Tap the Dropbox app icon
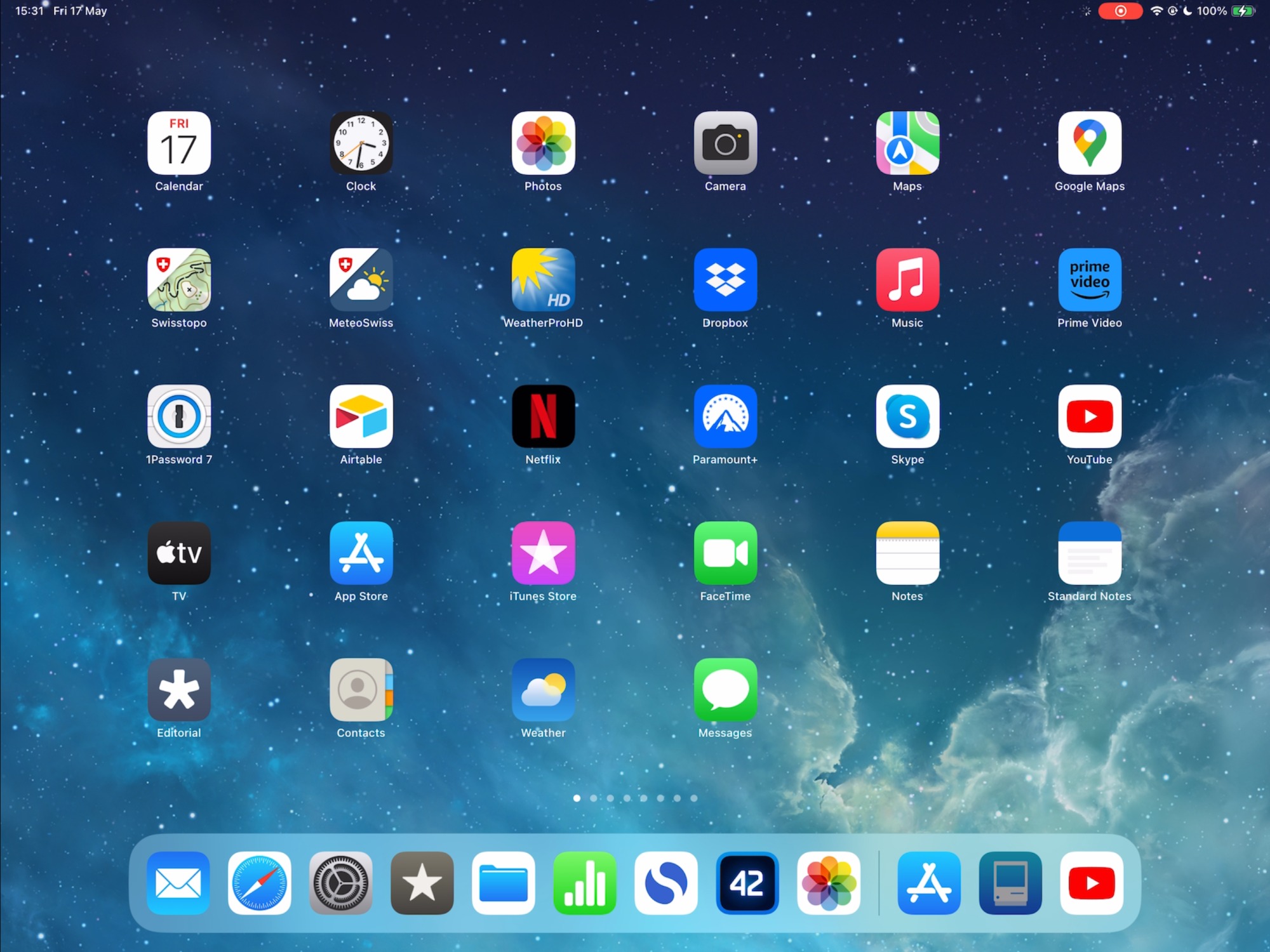 pos(725,280)
